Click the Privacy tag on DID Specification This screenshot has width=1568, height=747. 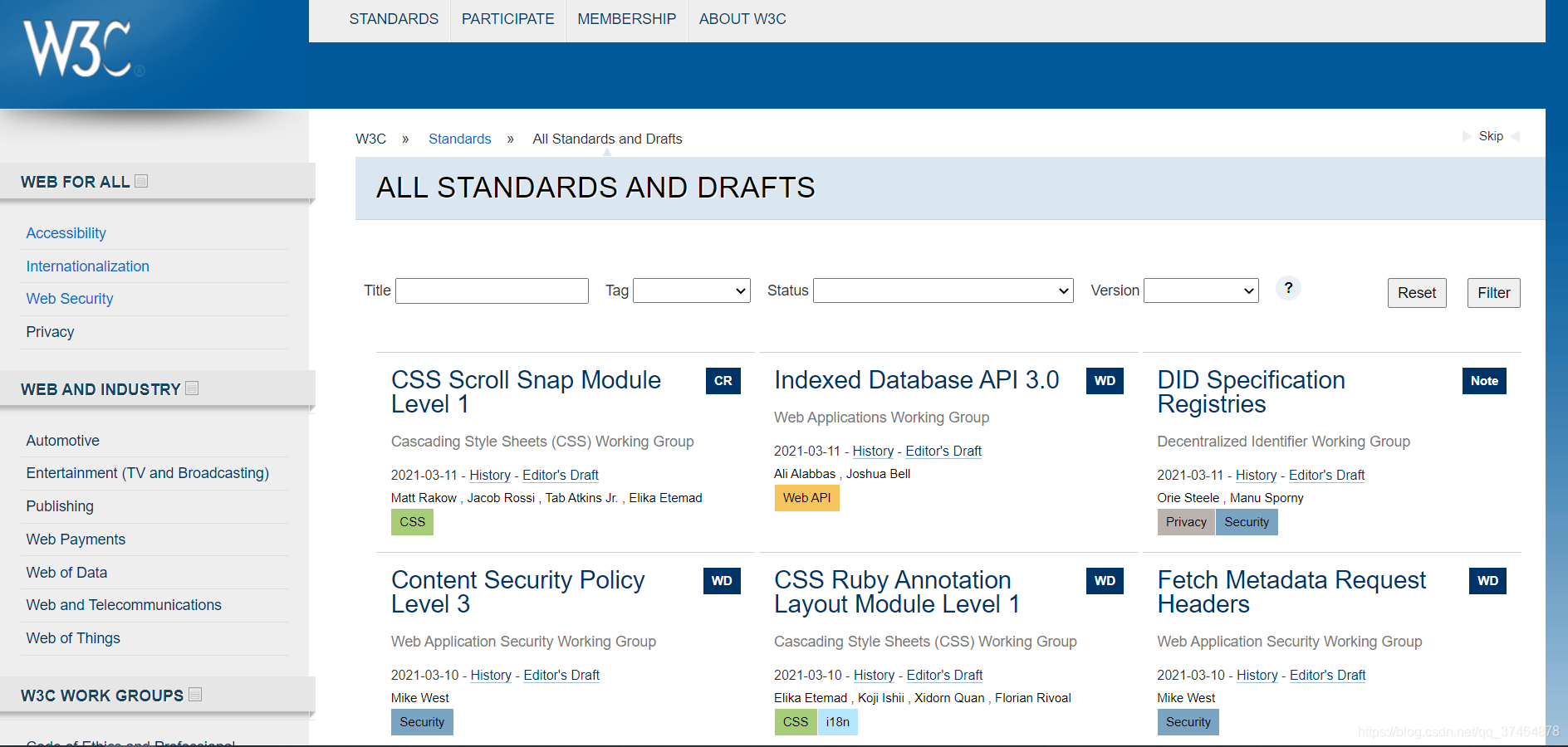click(1186, 522)
